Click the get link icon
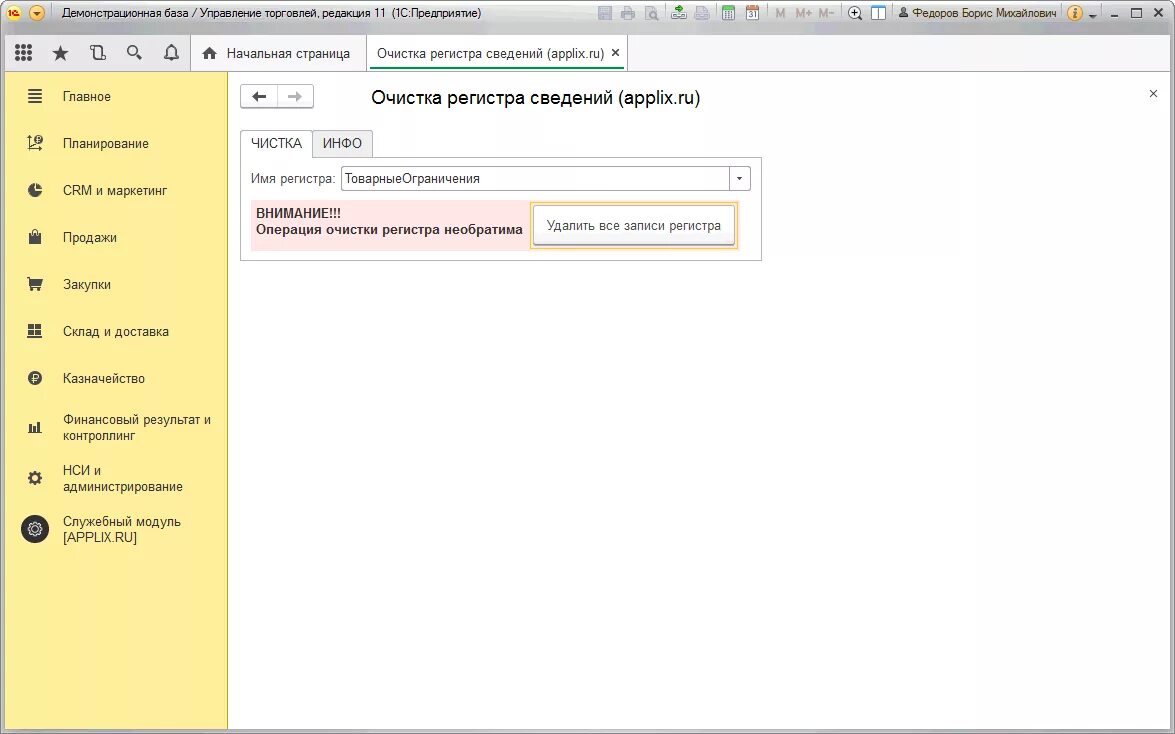 [678, 13]
